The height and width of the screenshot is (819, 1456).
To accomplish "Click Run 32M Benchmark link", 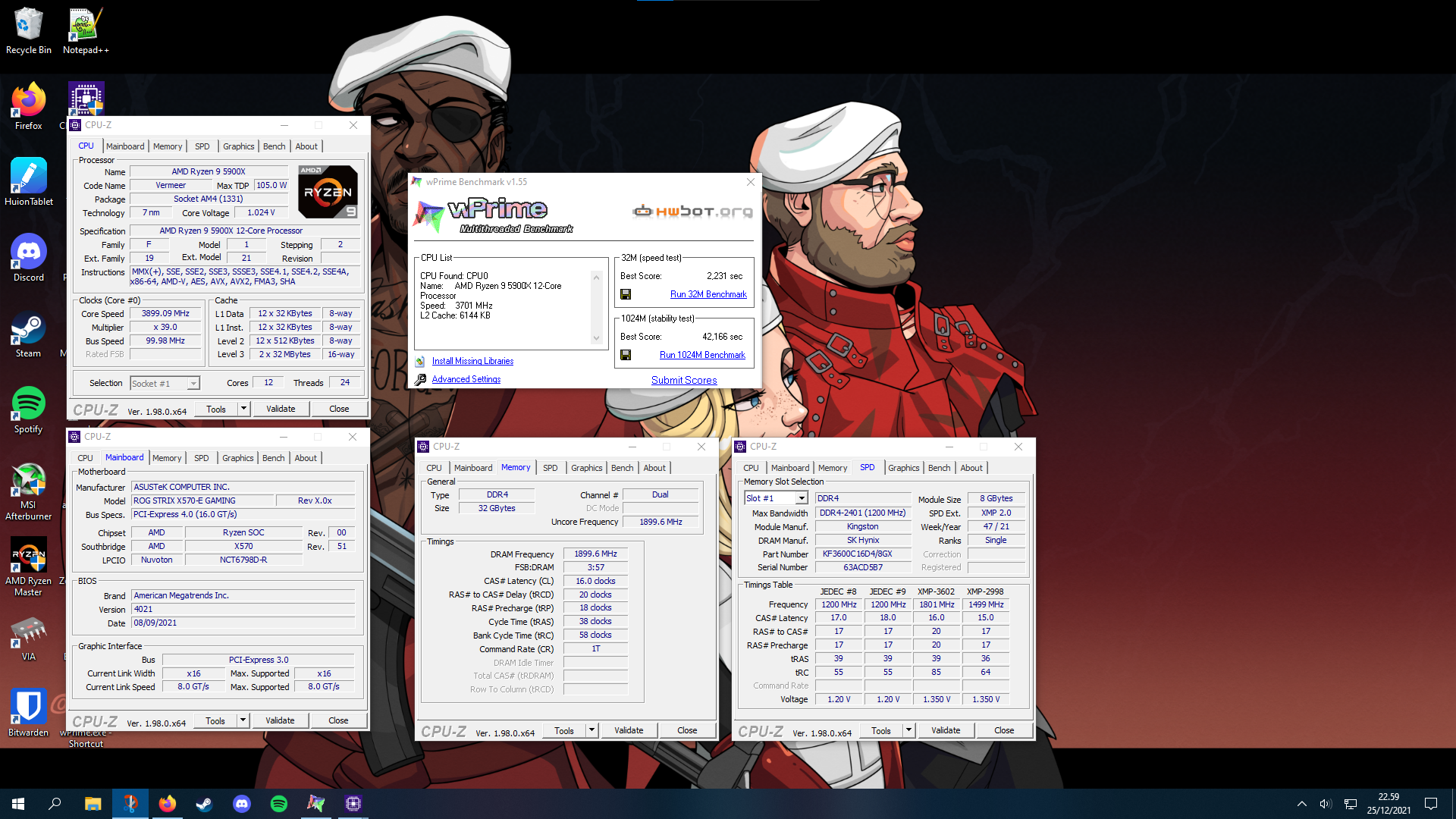I will click(708, 294).
